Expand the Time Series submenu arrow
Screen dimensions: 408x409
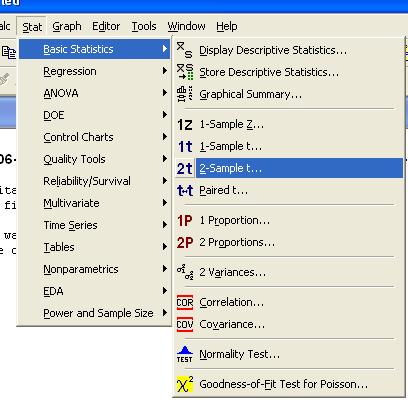pyautogui.click(x=165, y=225)
